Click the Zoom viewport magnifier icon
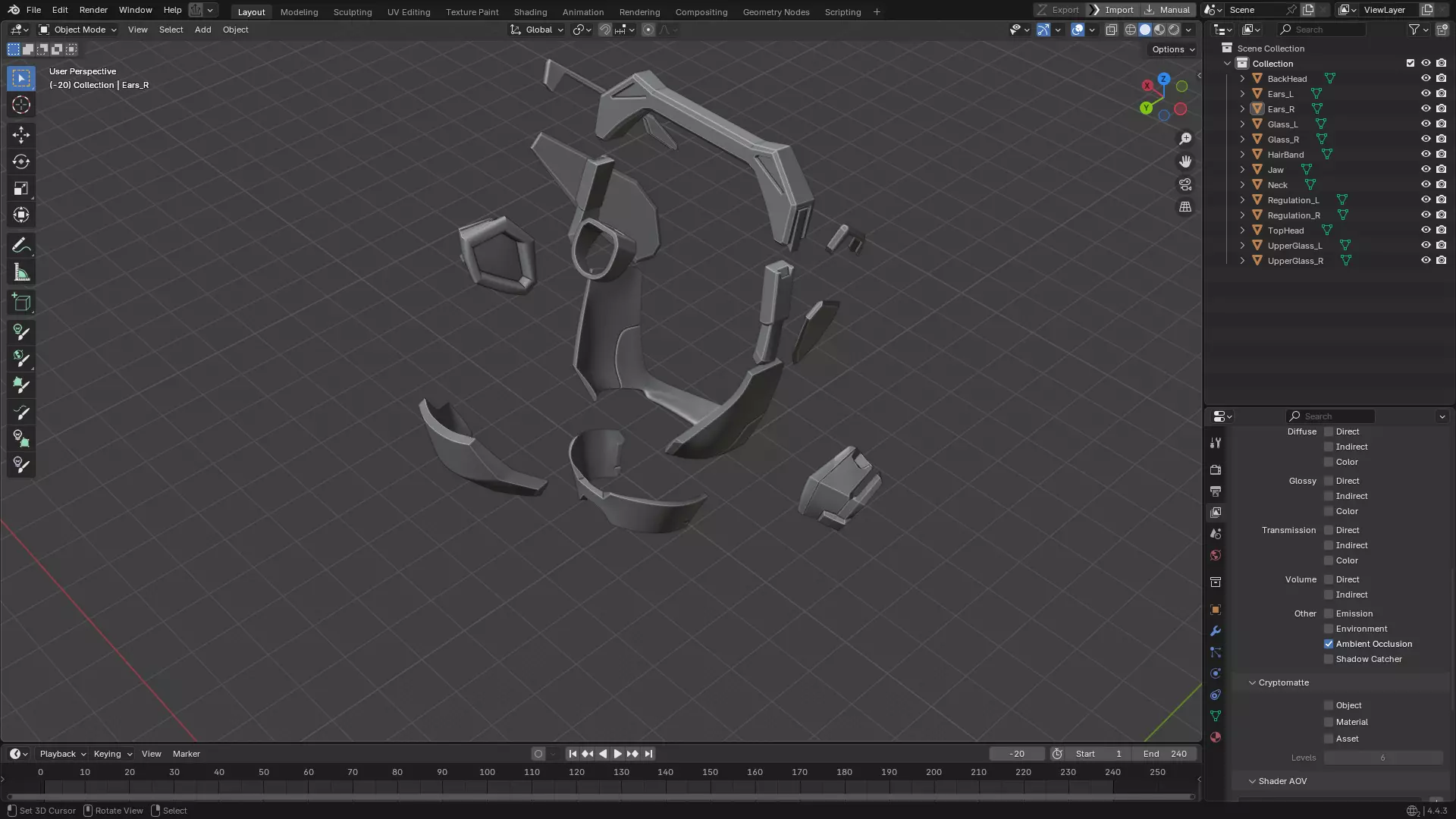This screenshot has width=1456, height=819. click(1185, 139)
